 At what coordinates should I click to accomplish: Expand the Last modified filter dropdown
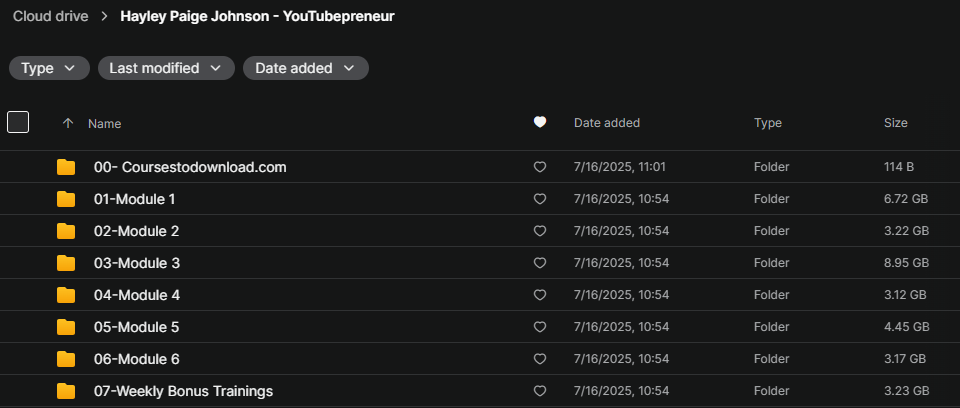pos(166,68)
